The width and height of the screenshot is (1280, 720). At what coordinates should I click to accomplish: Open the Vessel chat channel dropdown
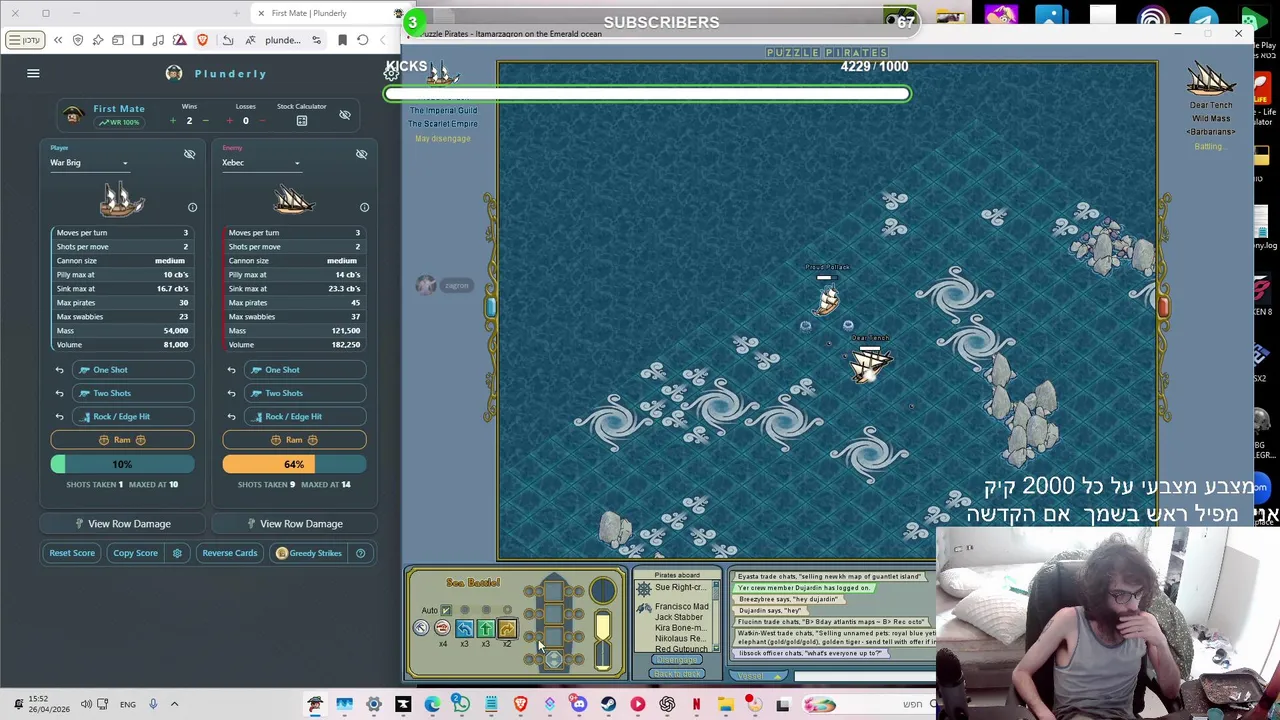coord(759,676)
